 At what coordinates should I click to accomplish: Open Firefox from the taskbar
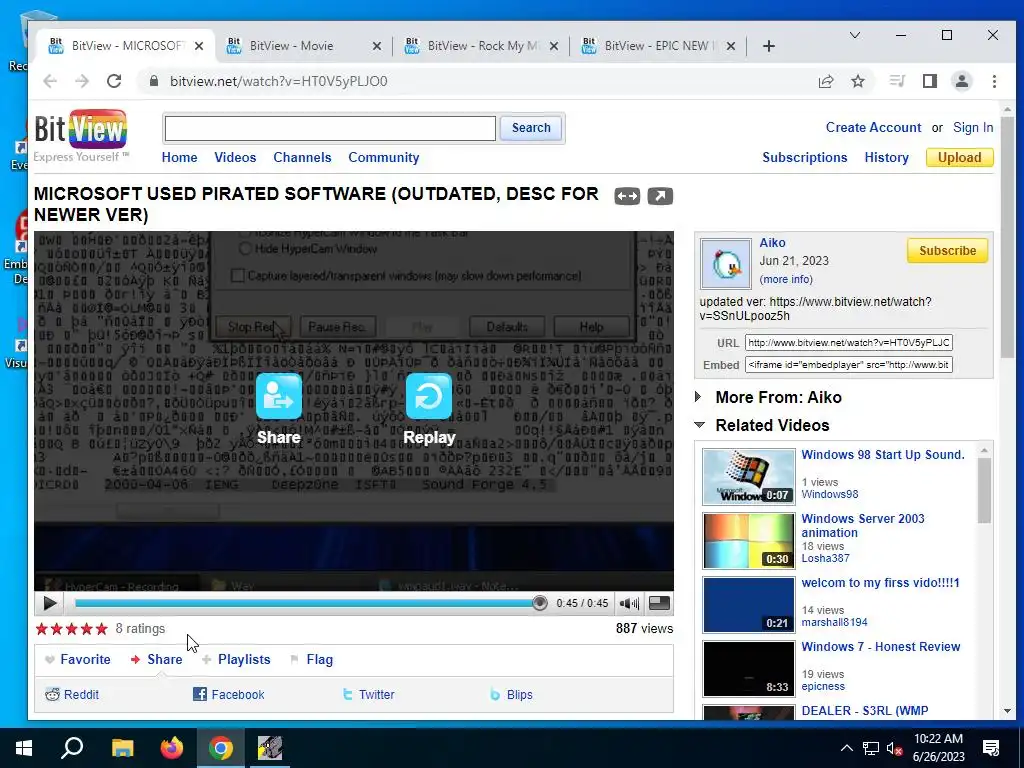[x=172, y=748]
